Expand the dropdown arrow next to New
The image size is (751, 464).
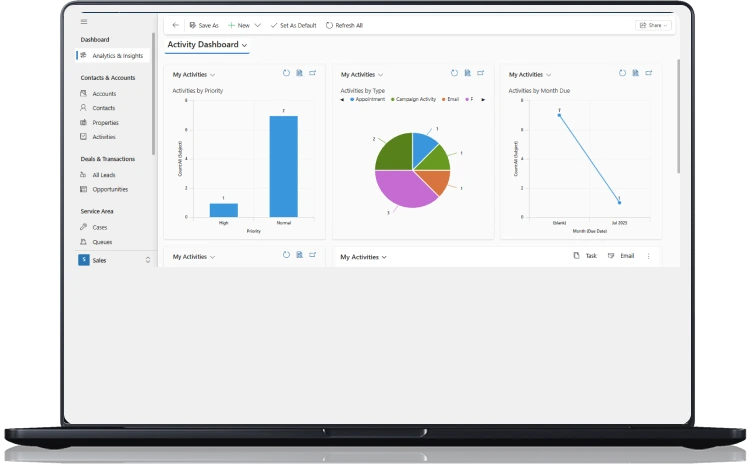coord(258,25)
